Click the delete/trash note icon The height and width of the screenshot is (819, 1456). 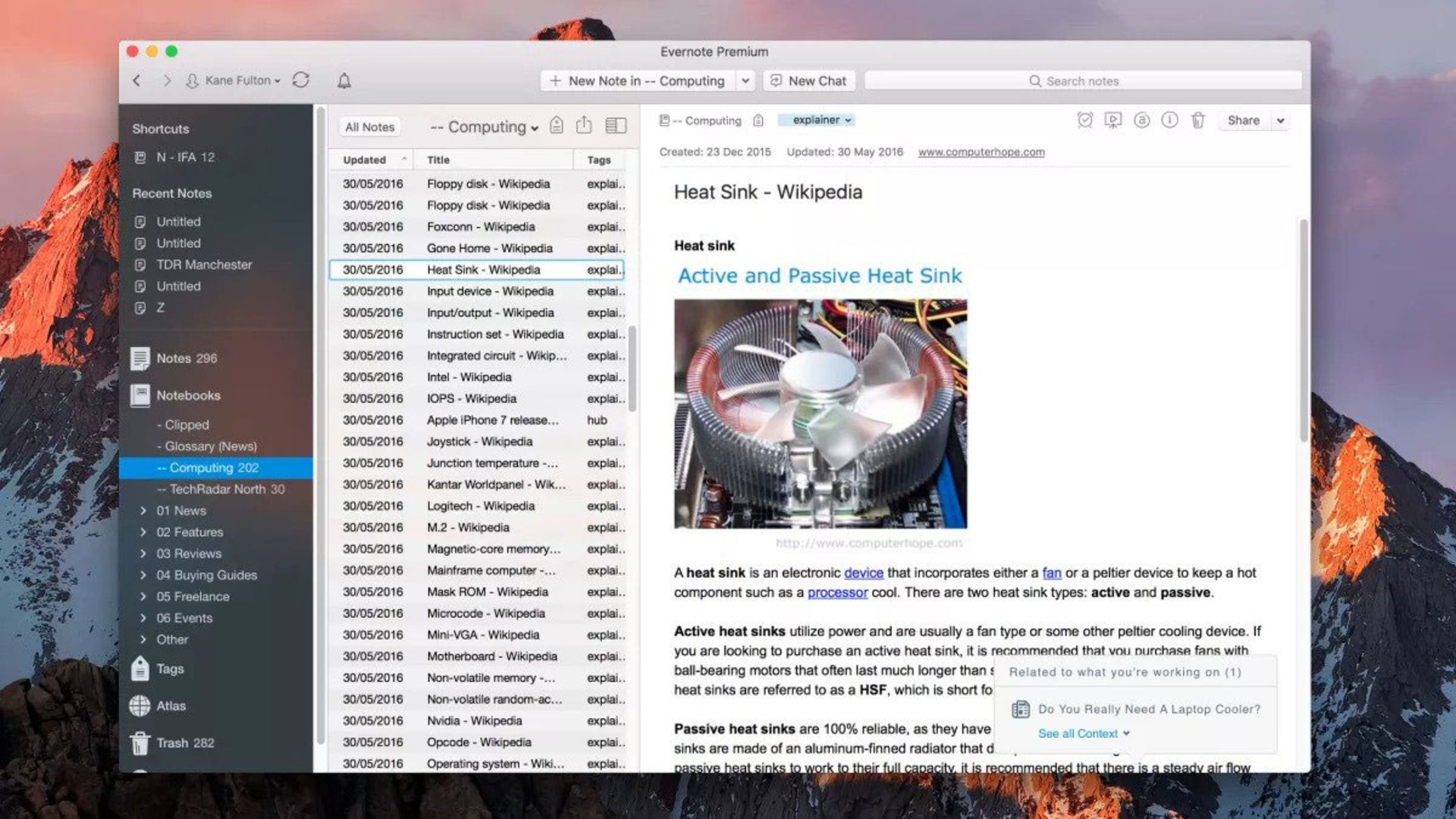tap(1196, 120)
